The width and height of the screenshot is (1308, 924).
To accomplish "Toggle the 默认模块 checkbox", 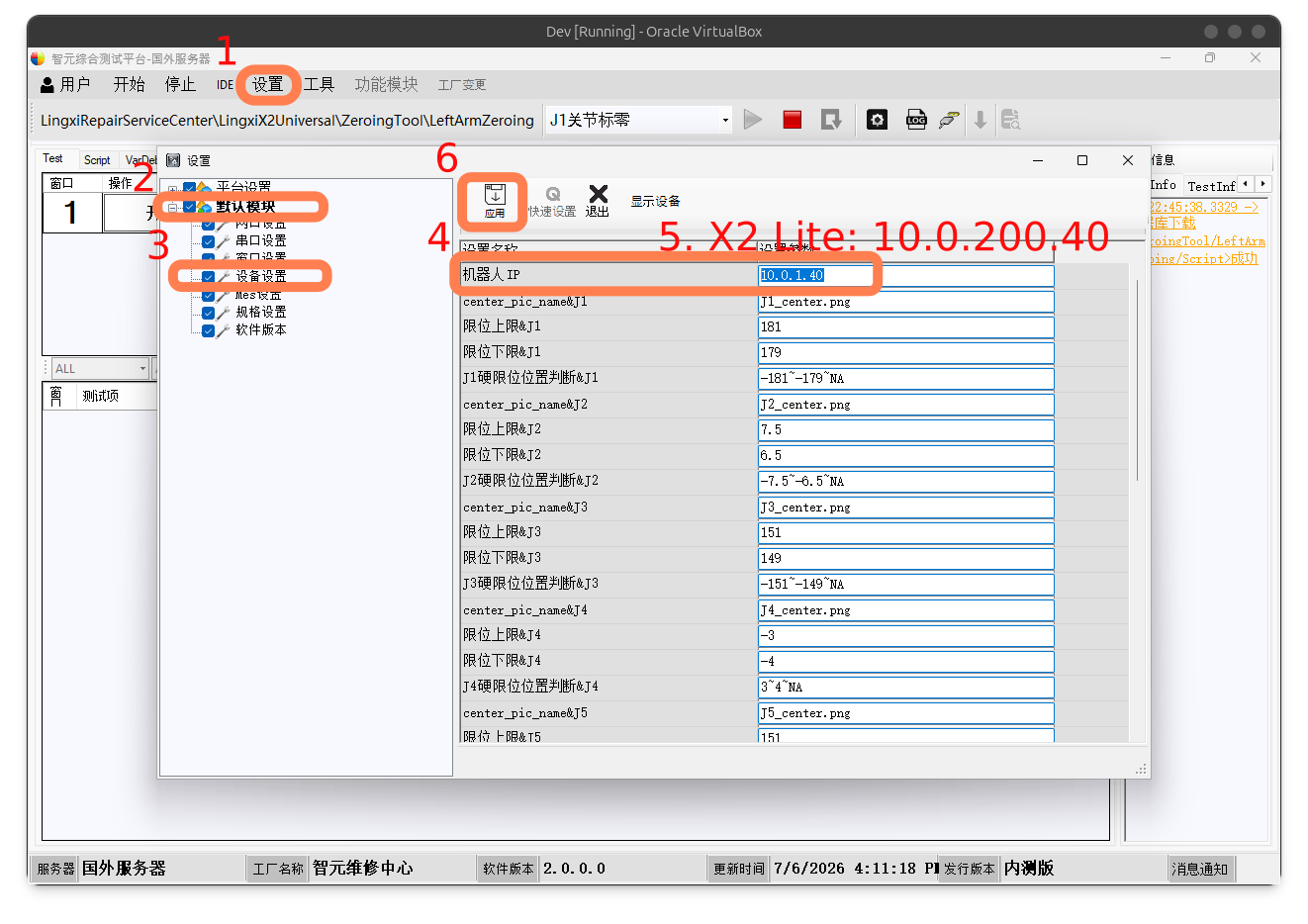I will pos(189,207).
